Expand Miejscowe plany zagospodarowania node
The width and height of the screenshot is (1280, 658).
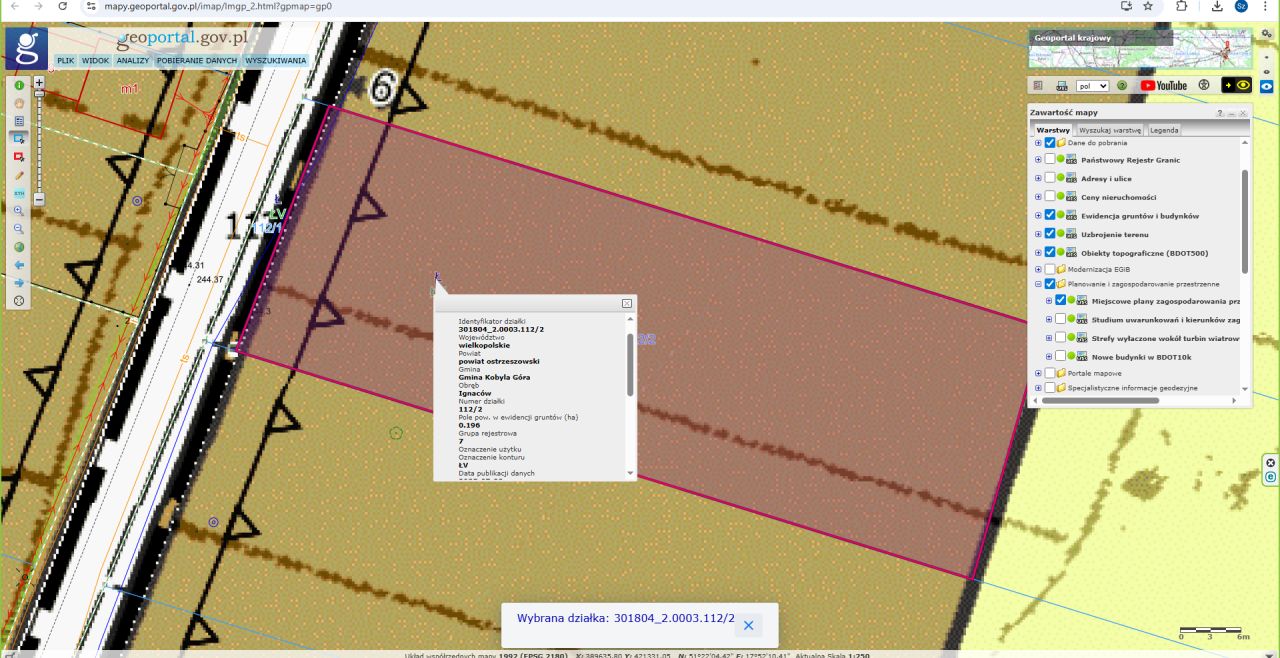pyautogui.click(x=1049, y=300)
